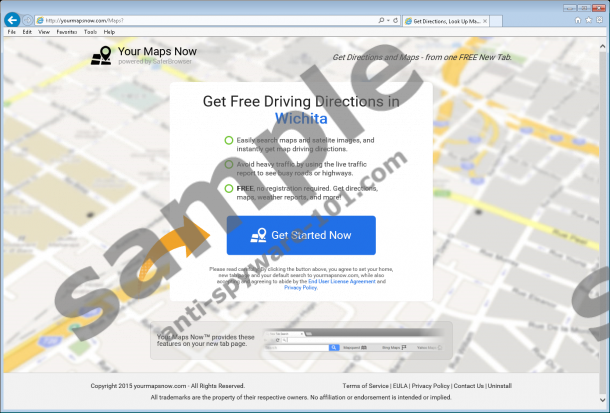Click the search magnifier in address bar
610x413 pixels.
coord(381,20)
